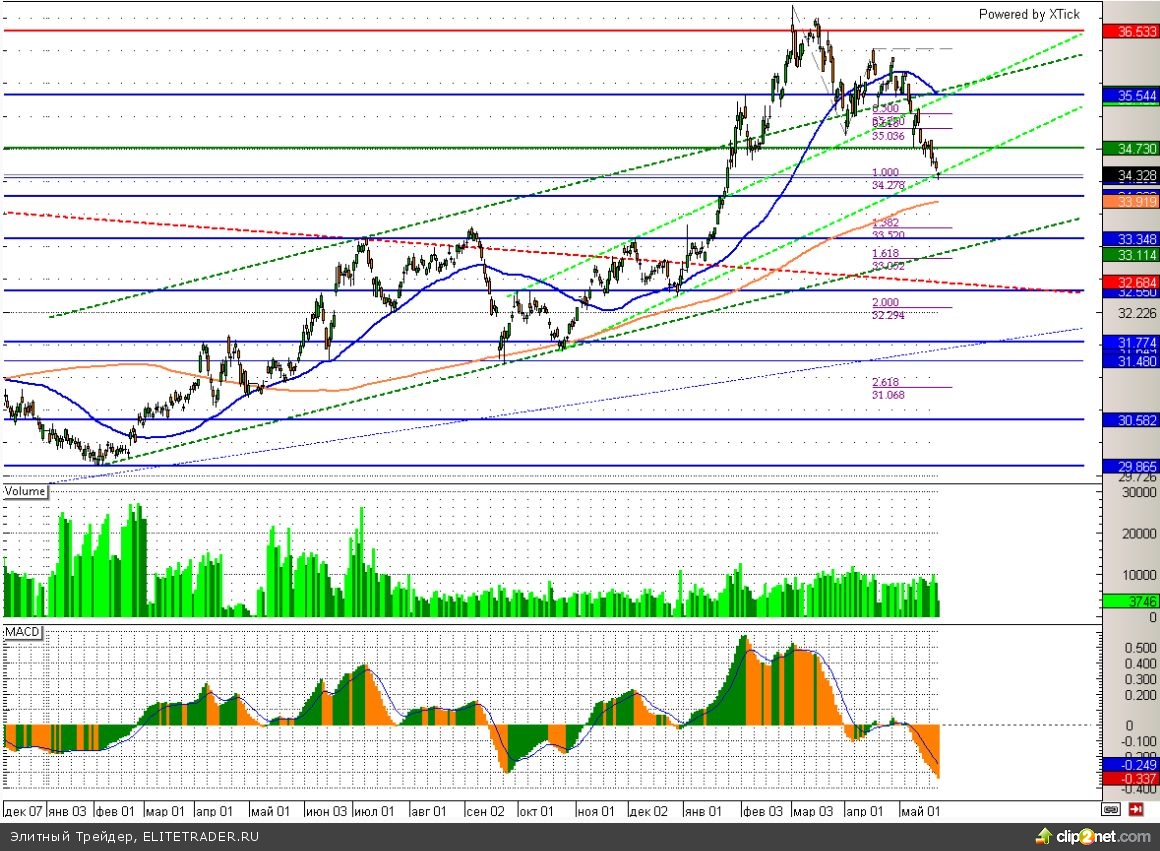Viewport: 1160px width, 851px height.
Task: Click the blue 30.582 price level tag
Action: (1130, 420)
